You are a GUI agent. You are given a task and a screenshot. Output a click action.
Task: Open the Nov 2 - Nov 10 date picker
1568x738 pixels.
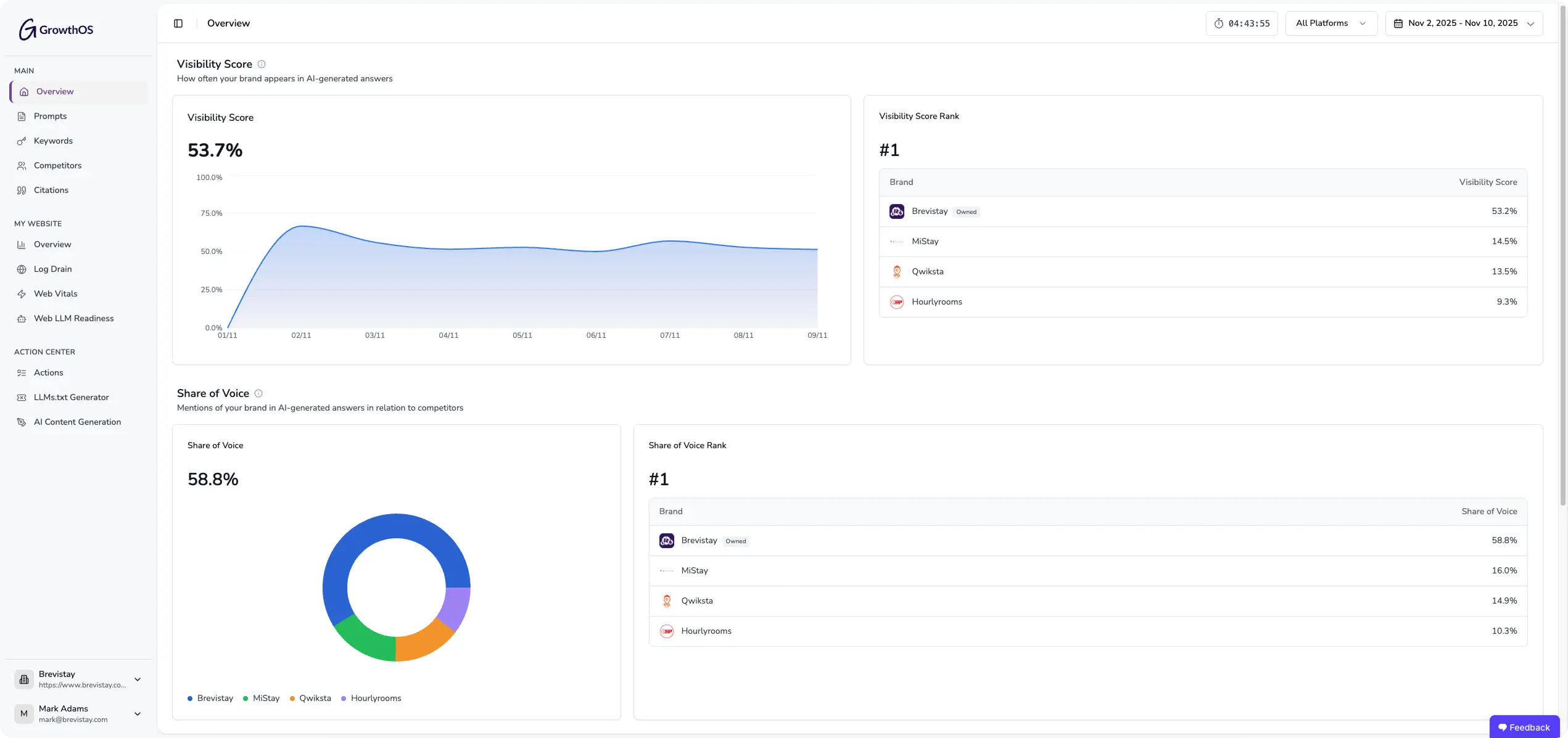(x=1464, y=23)
